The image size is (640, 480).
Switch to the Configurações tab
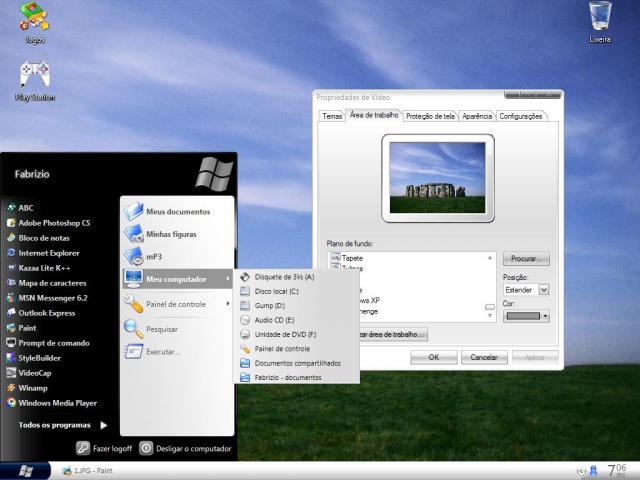tap(521, 116)
